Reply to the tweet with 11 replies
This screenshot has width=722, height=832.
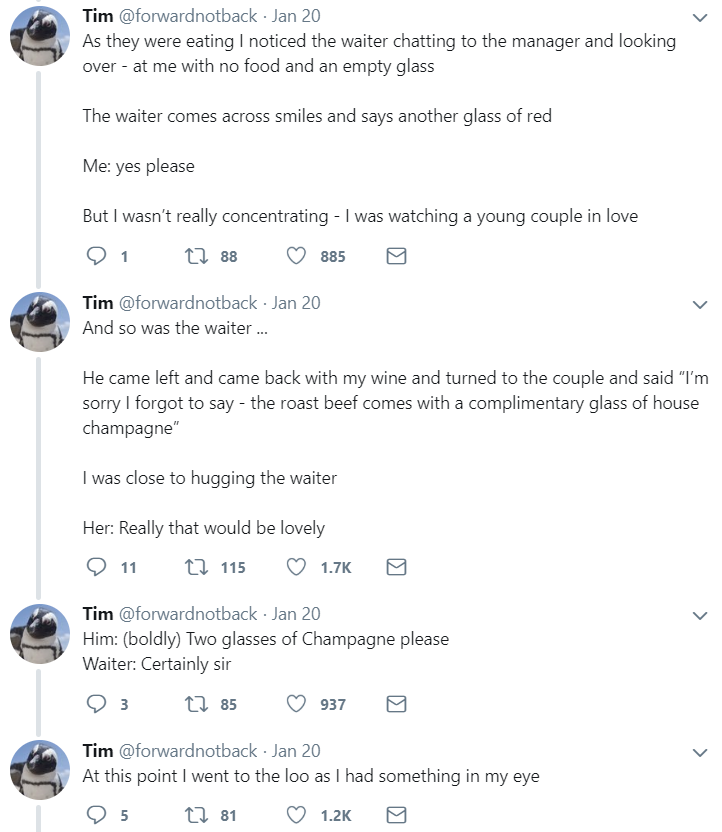point(97,567)
